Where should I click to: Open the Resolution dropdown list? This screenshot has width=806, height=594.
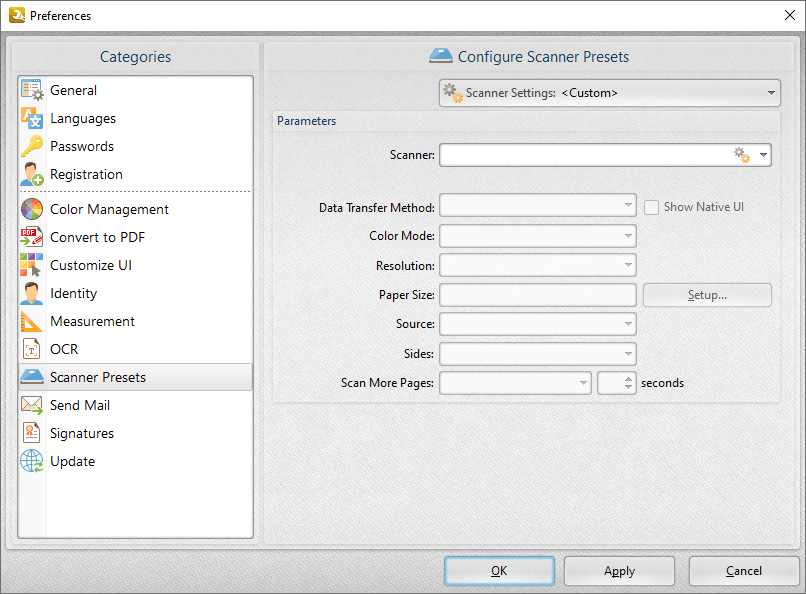(538, 265)
